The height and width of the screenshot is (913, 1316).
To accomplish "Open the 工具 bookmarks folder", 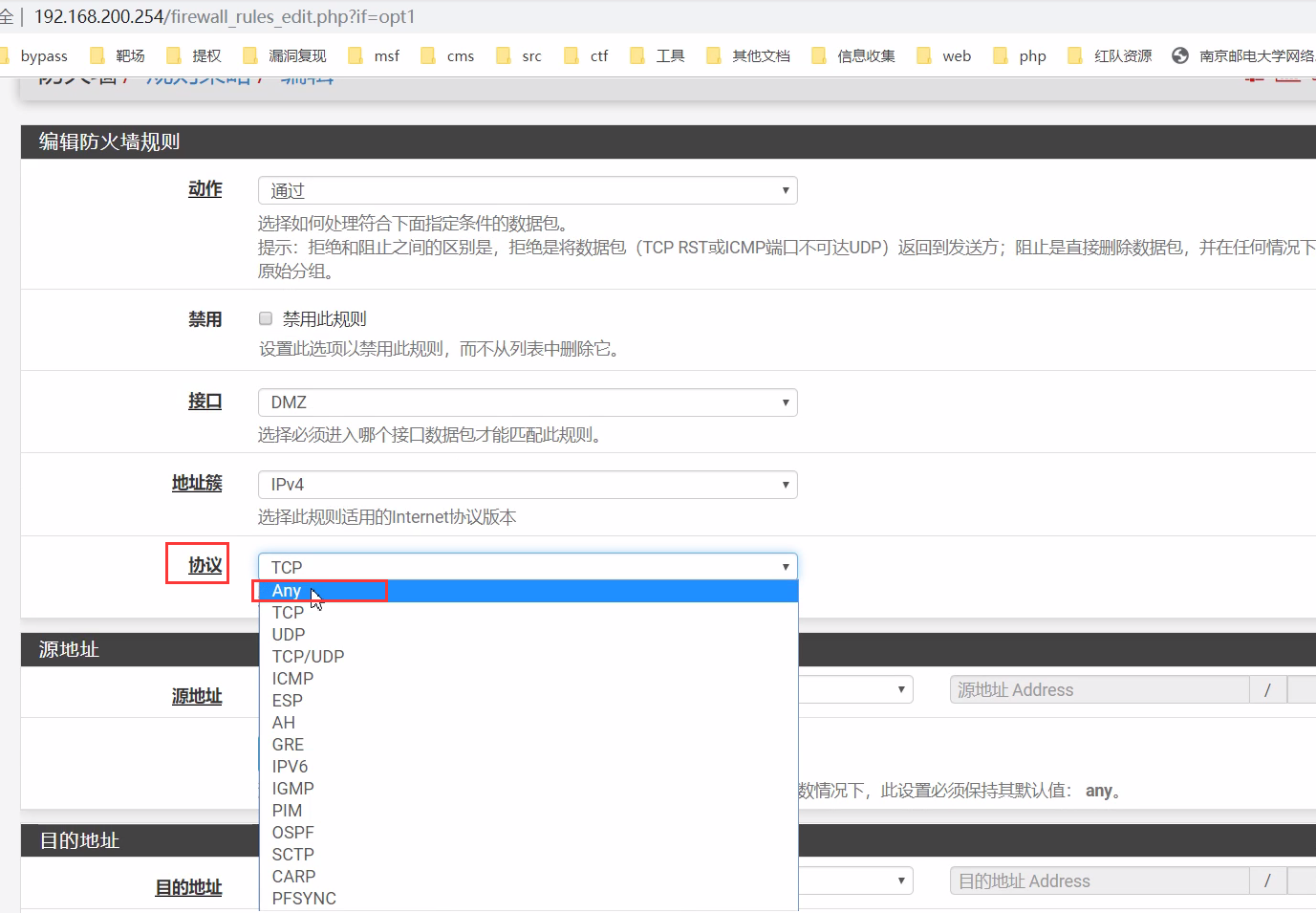I will tap(670, 55).
